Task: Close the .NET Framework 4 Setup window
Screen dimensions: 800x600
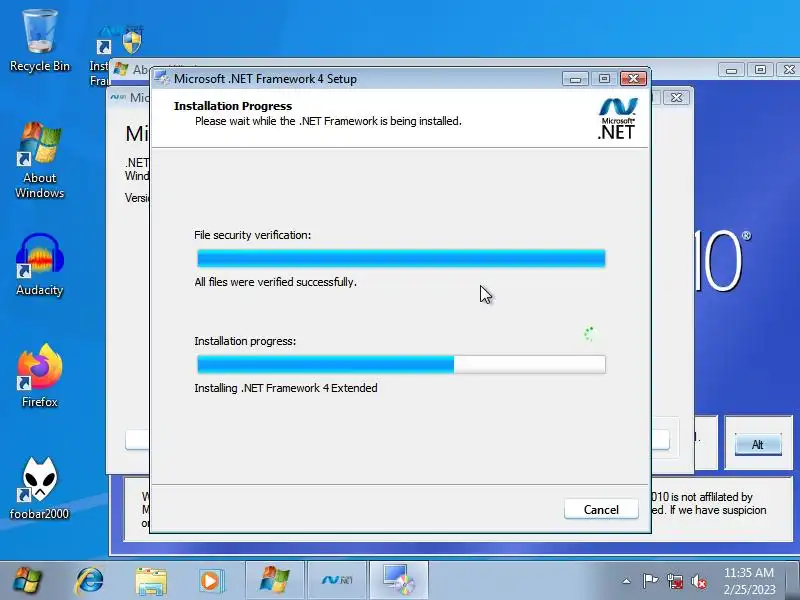Action: (633, 79)
